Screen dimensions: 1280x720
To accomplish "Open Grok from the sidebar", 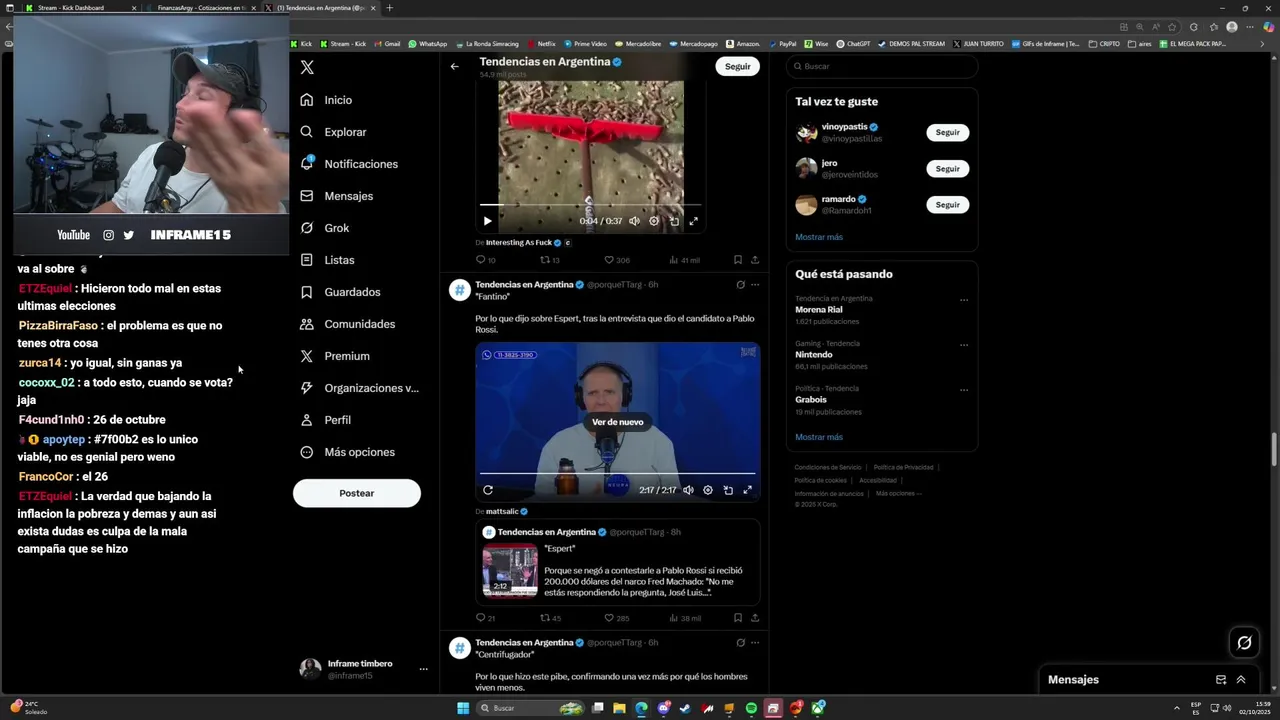I will click(x=325, y=228).
